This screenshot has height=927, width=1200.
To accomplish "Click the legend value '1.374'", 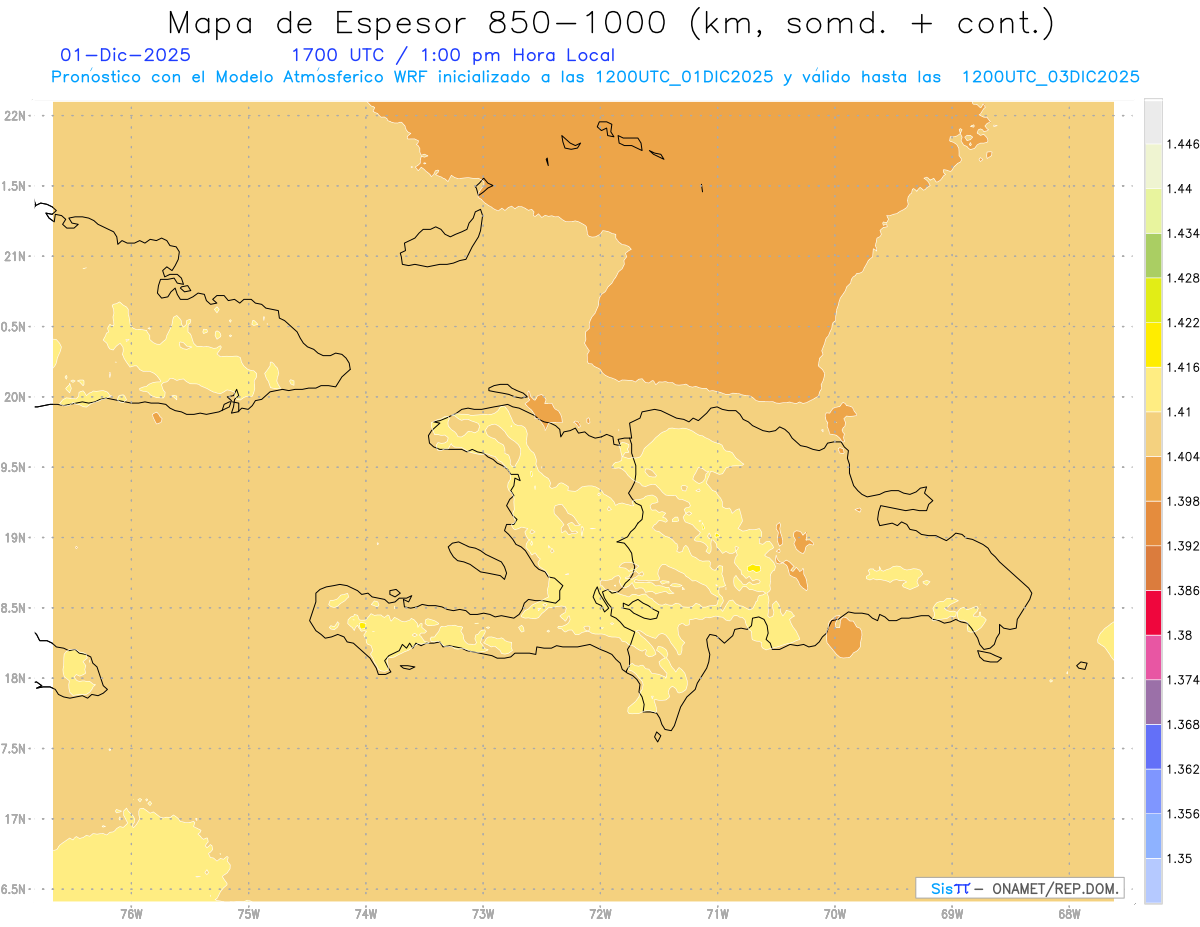I will pos(1183,680).
